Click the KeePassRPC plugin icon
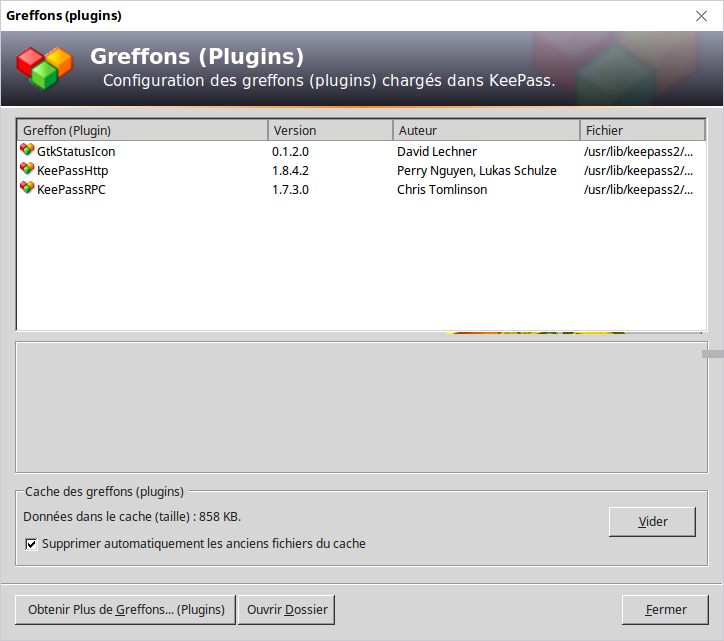Viewport: 724px width, 641px height. (27, 189)
